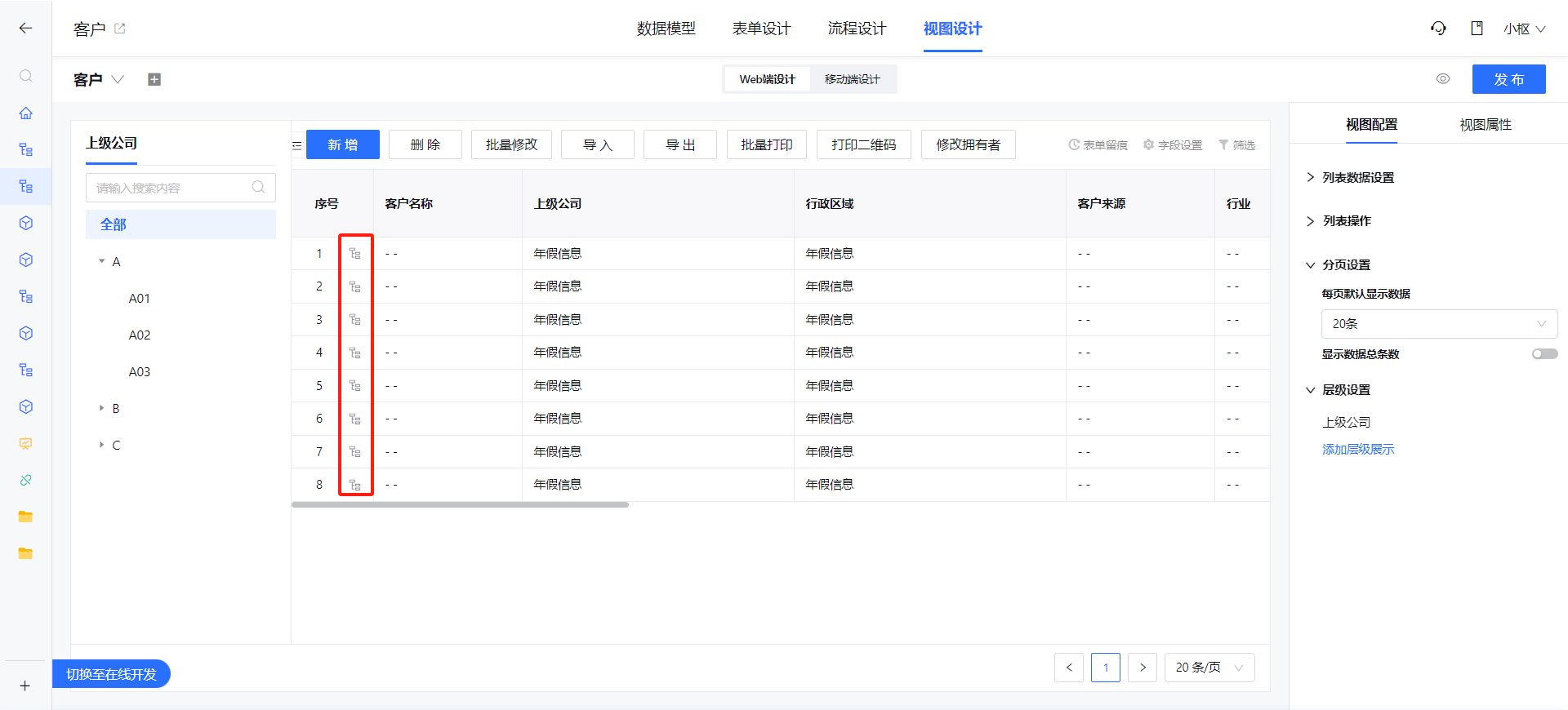Click the 删除 button
This screenshot has width=1568, height=710.
[x=425, y=144]
